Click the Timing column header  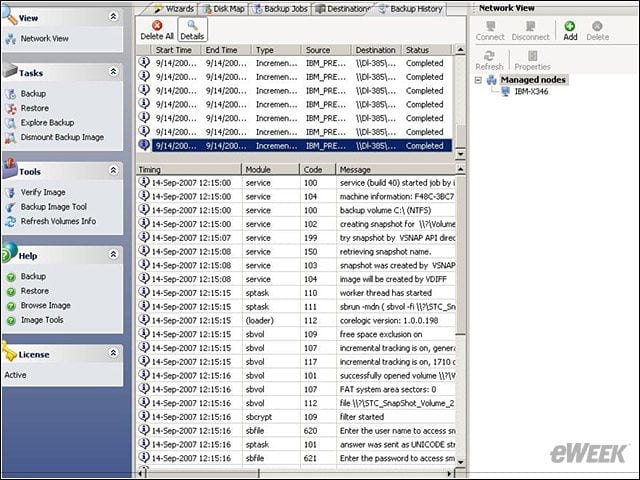(189, 169)
